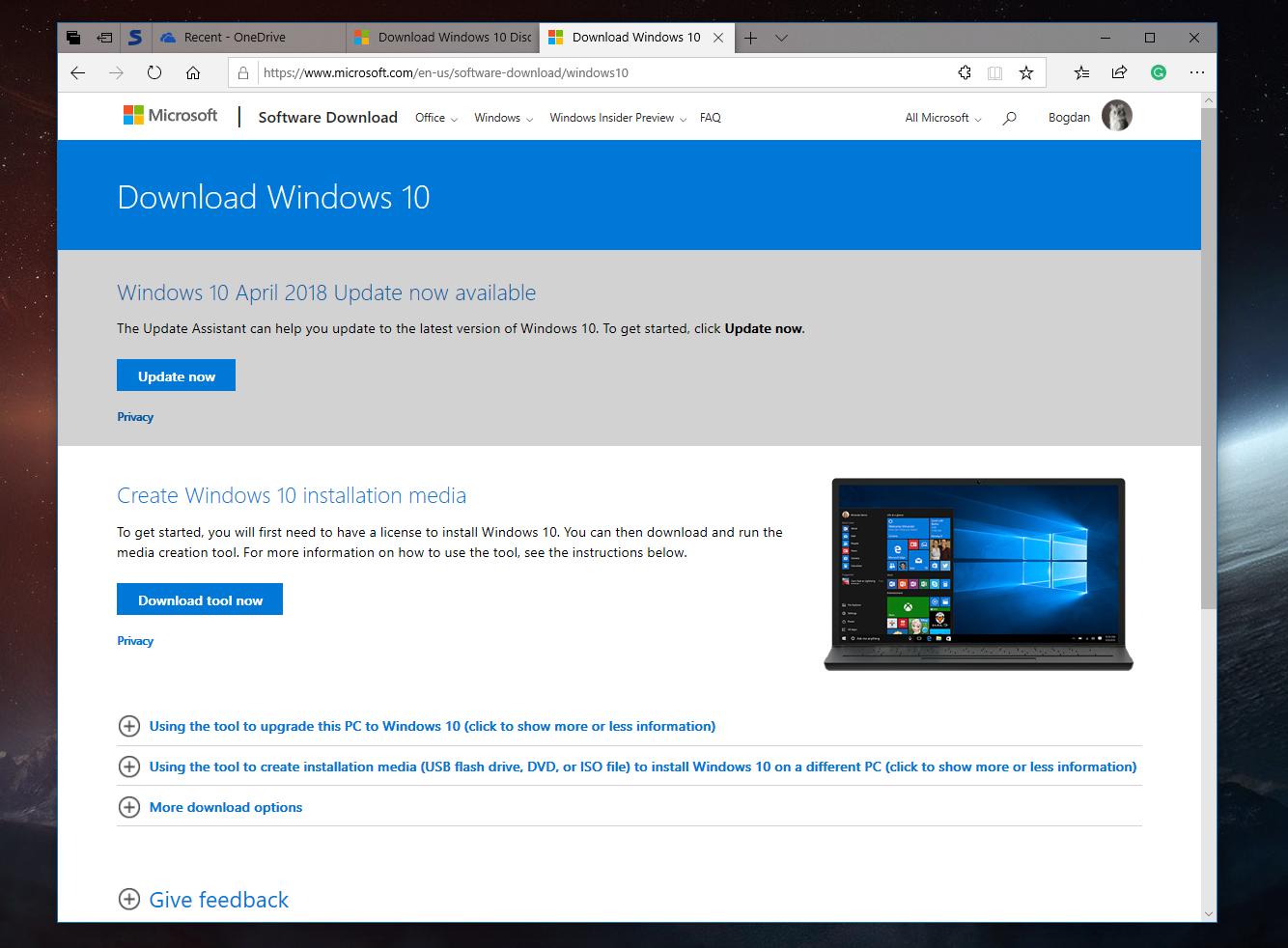Click the browser back arrow
The image size is (1288, 948).
click(78, 72)
